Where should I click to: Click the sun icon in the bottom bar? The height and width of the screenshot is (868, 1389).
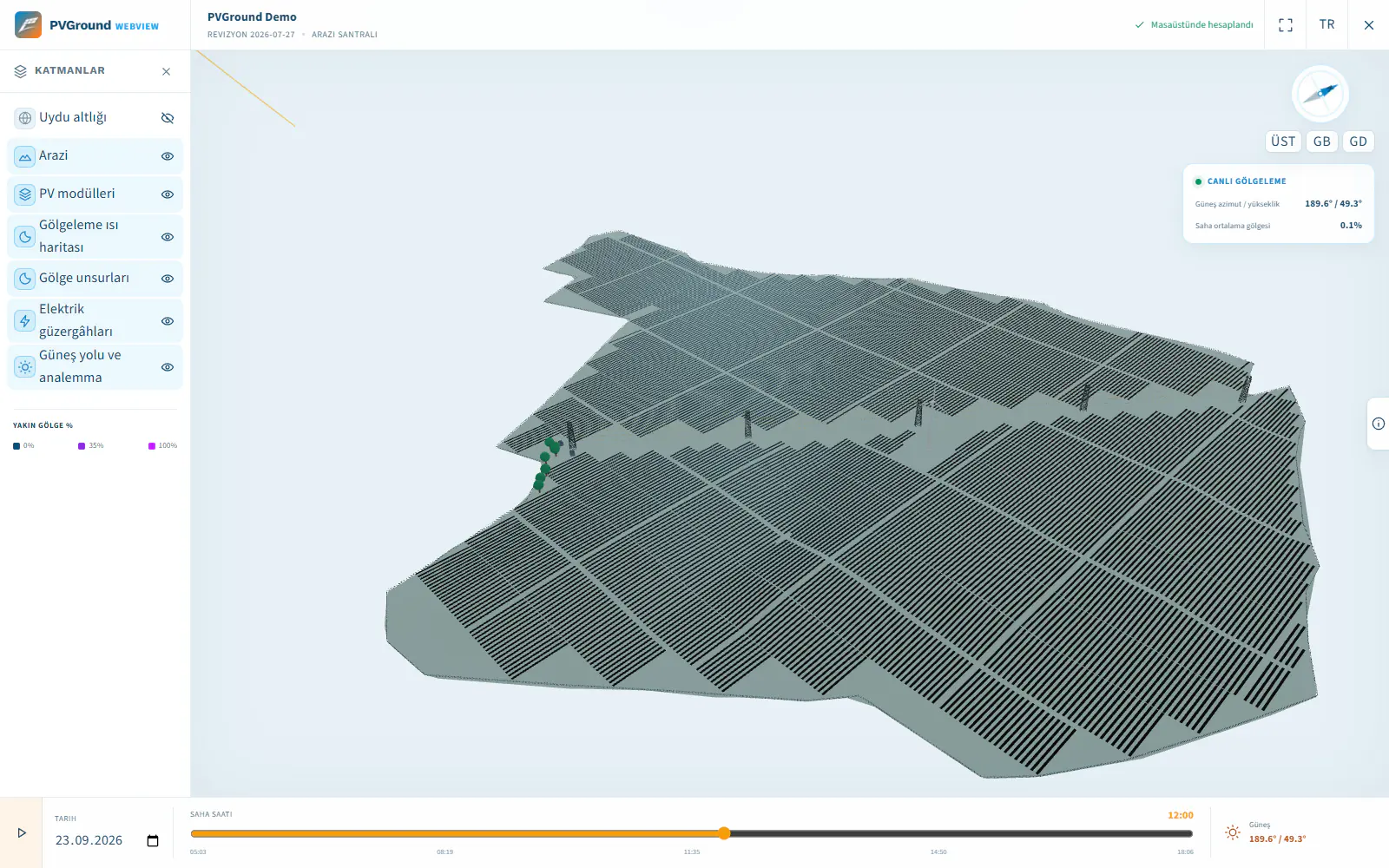(x=1233, y=832)
